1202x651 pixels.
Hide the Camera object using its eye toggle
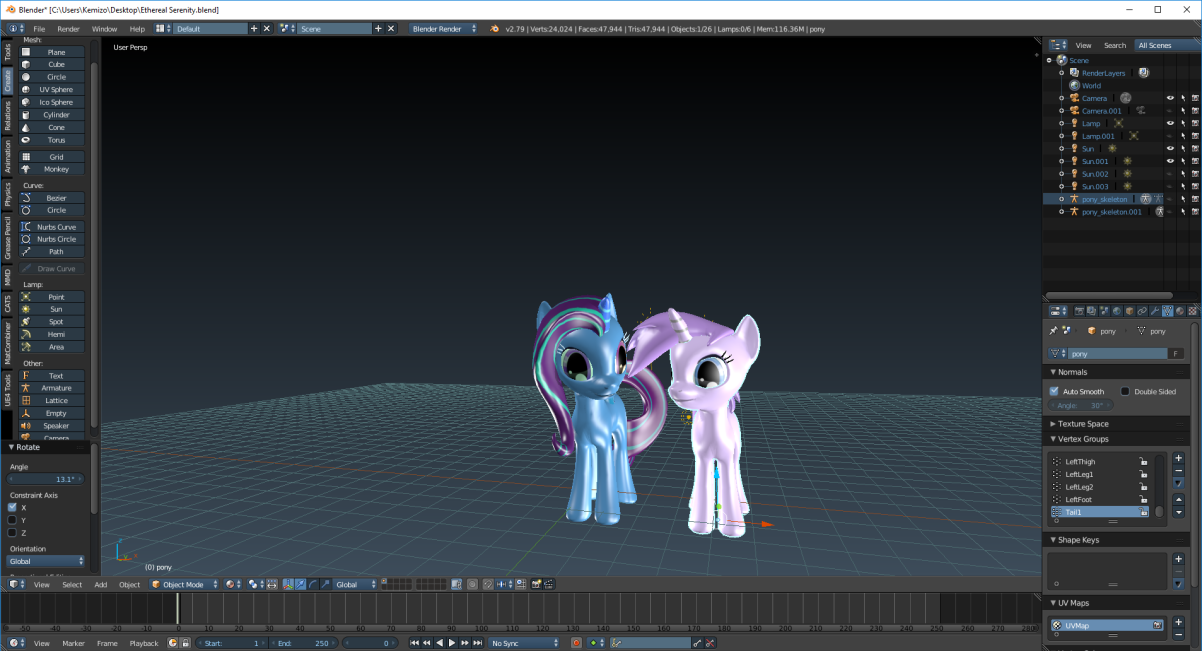(x=1170, y=98)
